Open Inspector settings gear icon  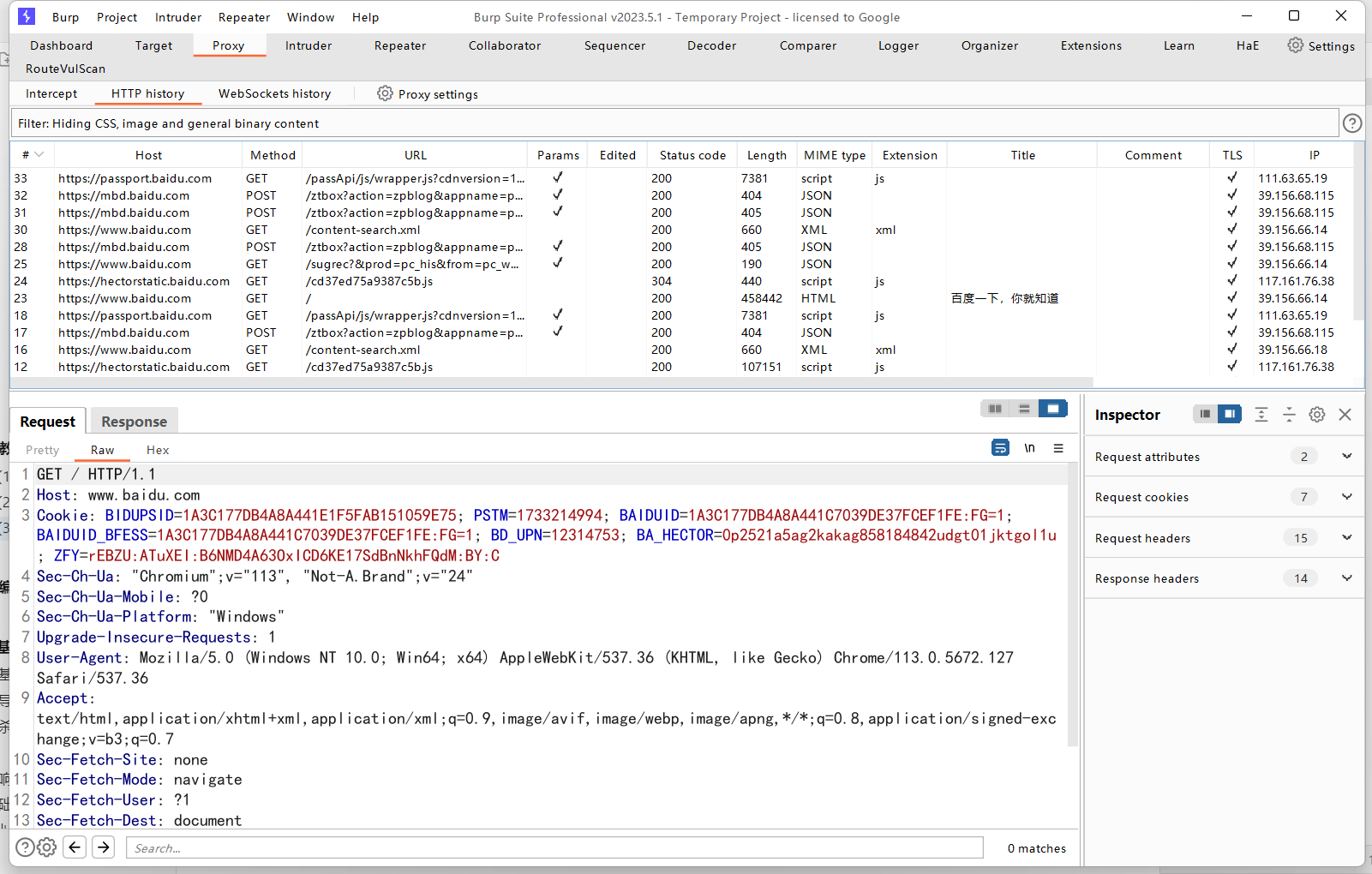click(1317, 415)
